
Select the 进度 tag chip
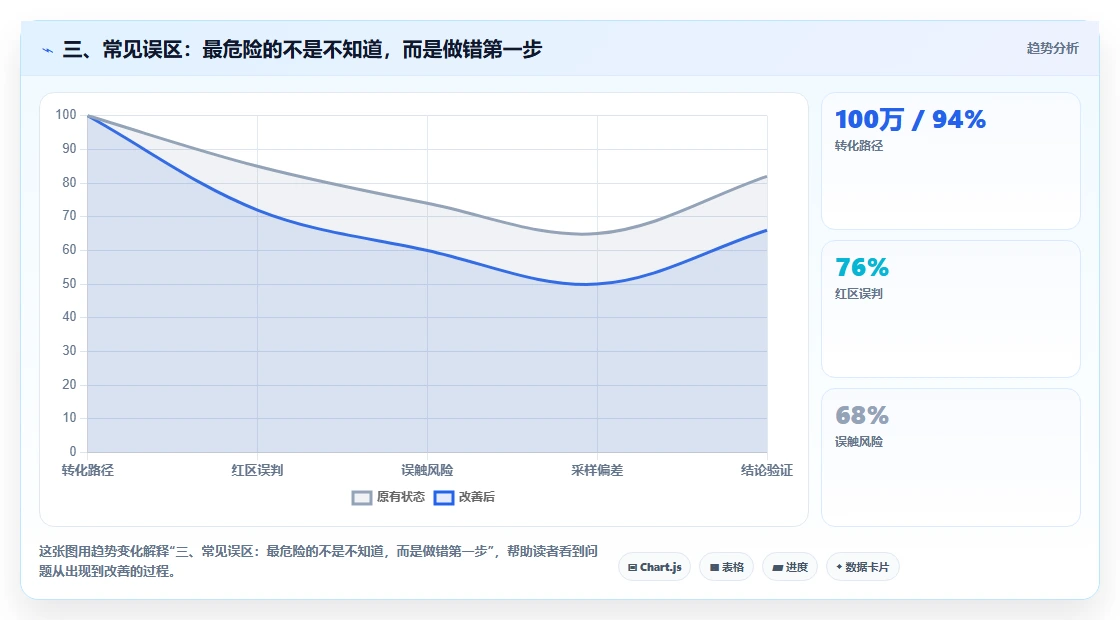[x=790, y=567]
